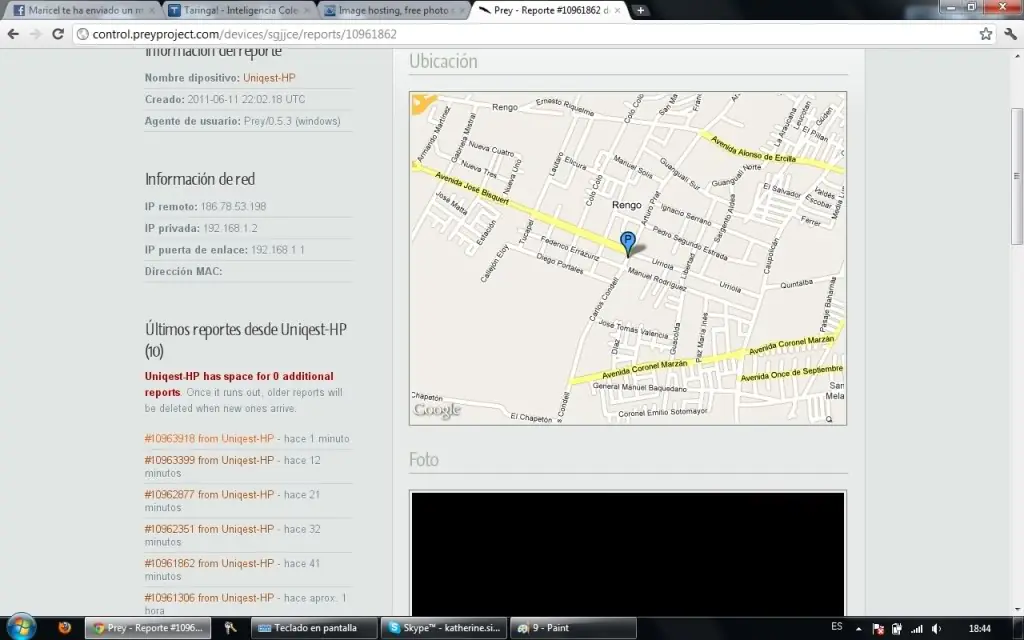Click the ES language indicator
This screenshot has width=1024, height=640.
837,627
